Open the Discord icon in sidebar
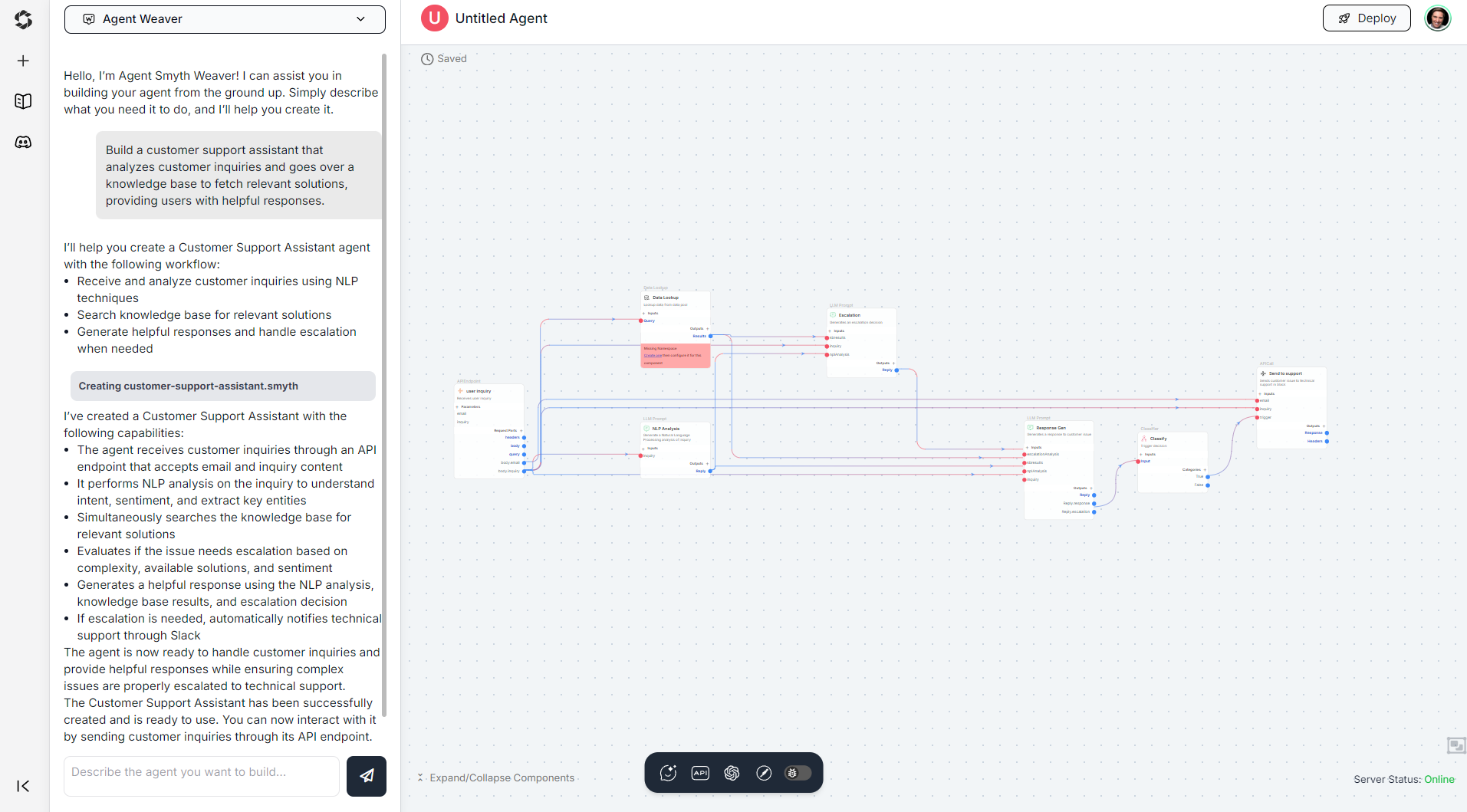Image resolution: width=1467 pixels, height=812 pixels. 23,142
